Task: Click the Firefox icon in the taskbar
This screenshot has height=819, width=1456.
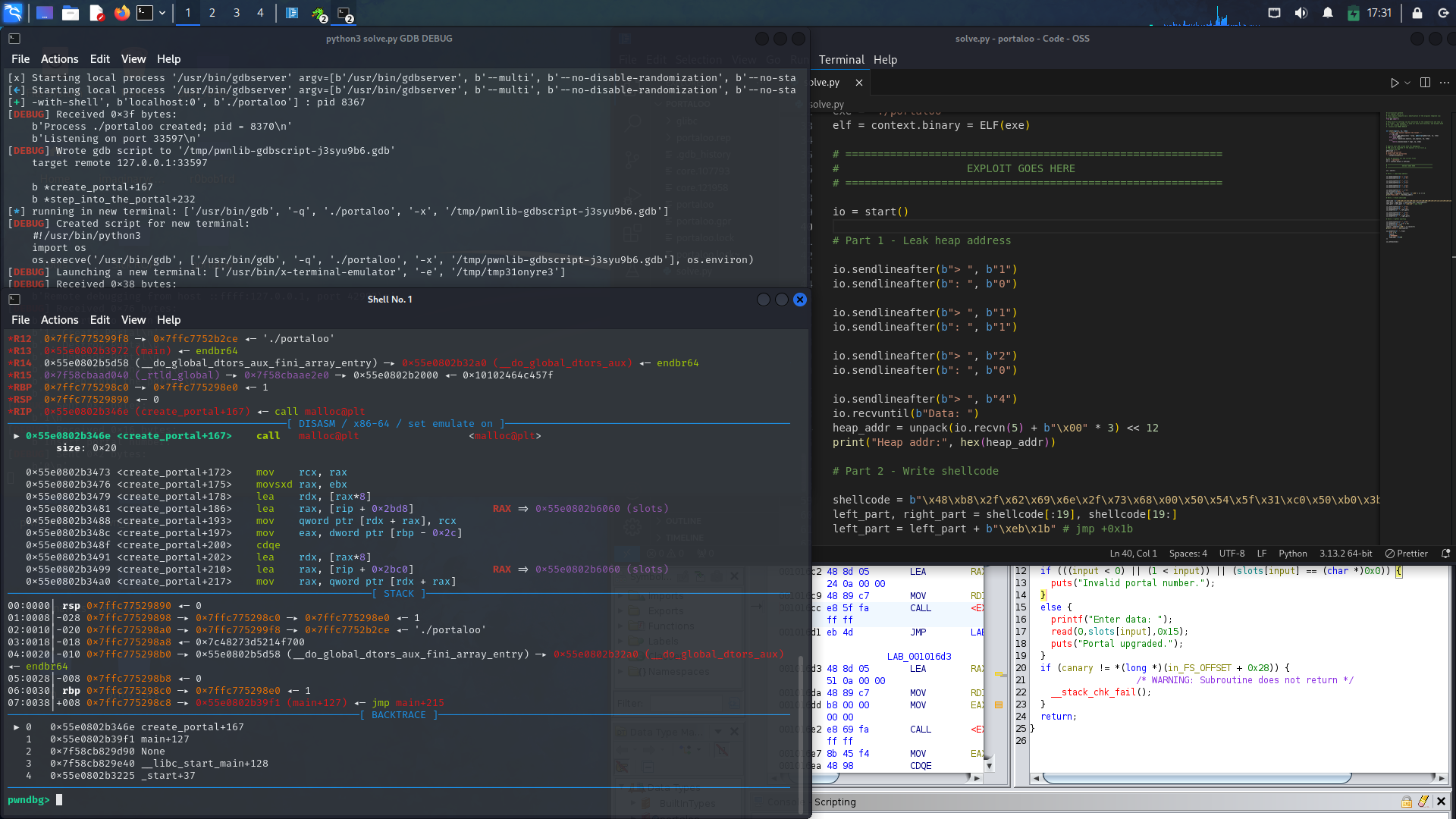Action: point(121,13)
